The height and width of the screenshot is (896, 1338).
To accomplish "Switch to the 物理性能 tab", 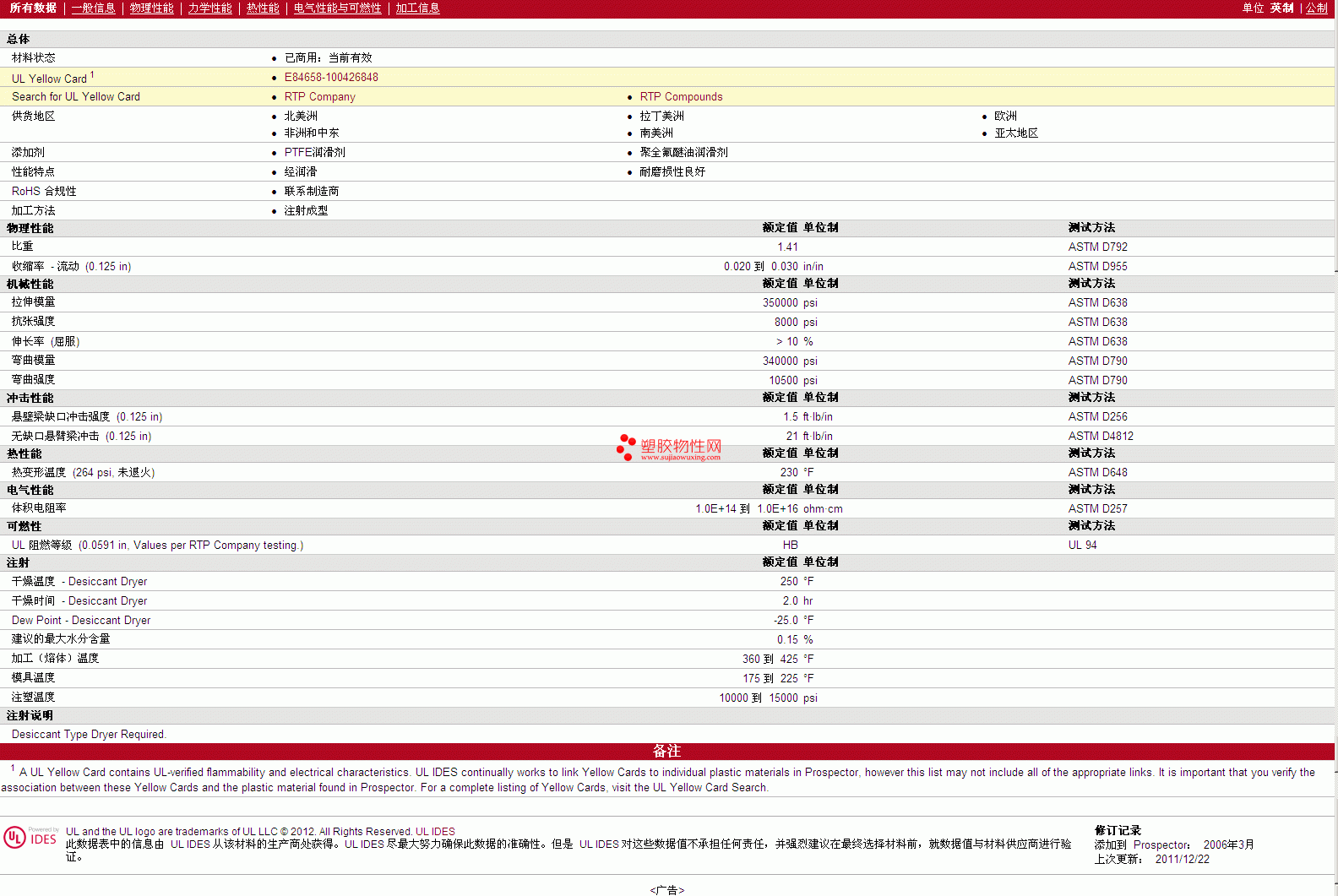I will click(151, 8).
